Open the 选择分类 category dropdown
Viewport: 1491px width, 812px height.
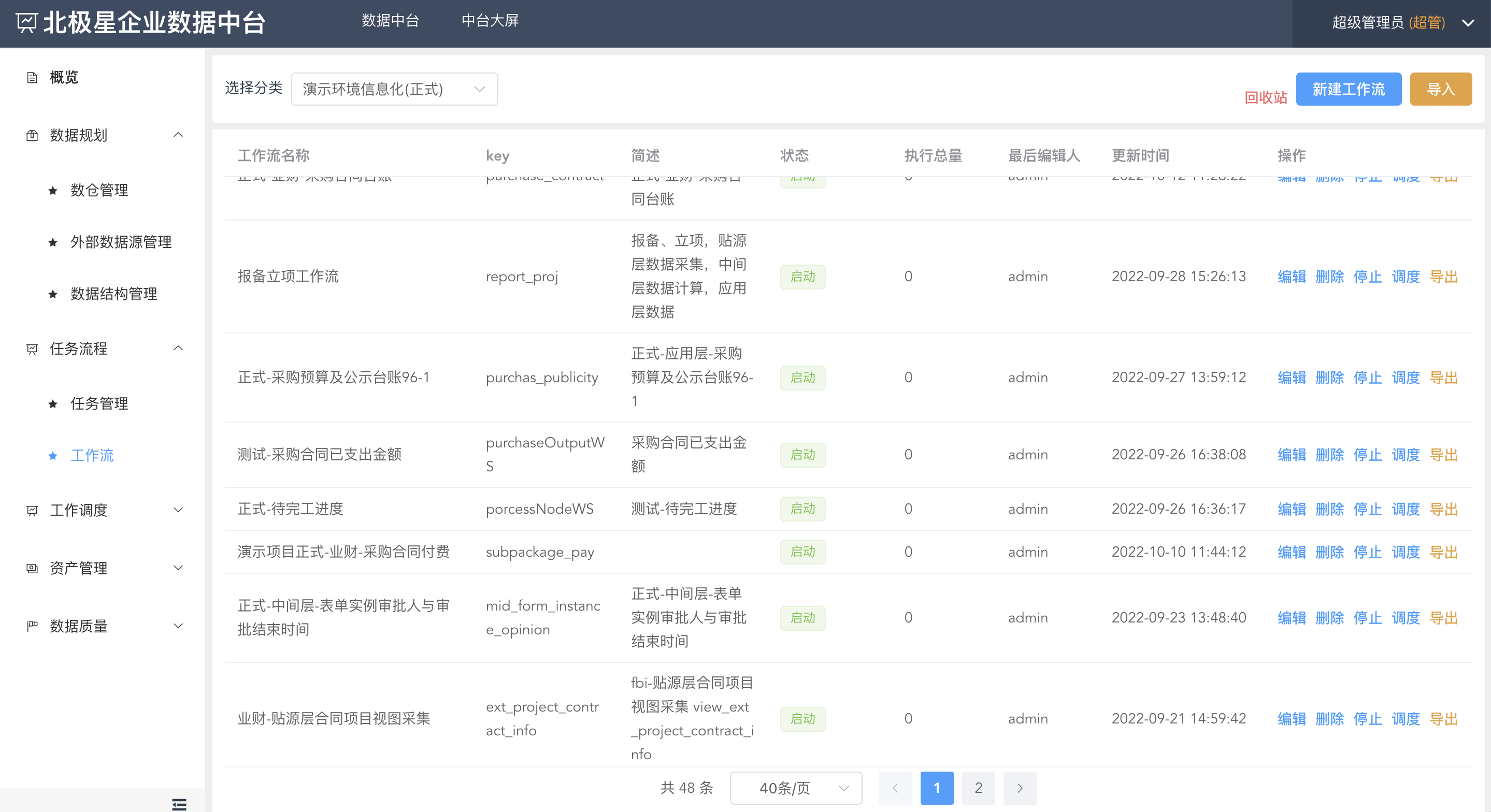394,89
